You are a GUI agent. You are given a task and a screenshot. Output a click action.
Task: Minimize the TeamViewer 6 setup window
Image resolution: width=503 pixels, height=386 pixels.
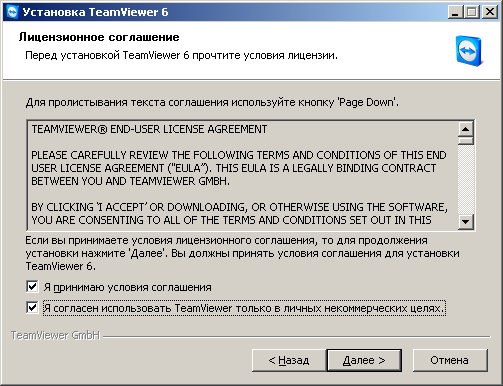[455, 13]
